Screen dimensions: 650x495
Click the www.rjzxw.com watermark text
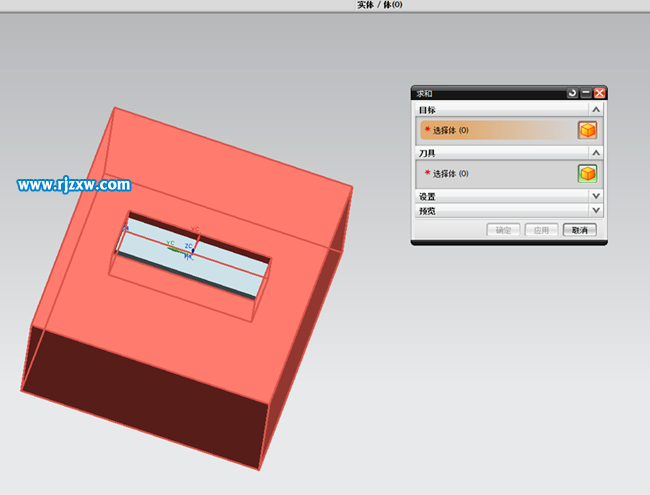pyautogui.click(x=74, y=185)
